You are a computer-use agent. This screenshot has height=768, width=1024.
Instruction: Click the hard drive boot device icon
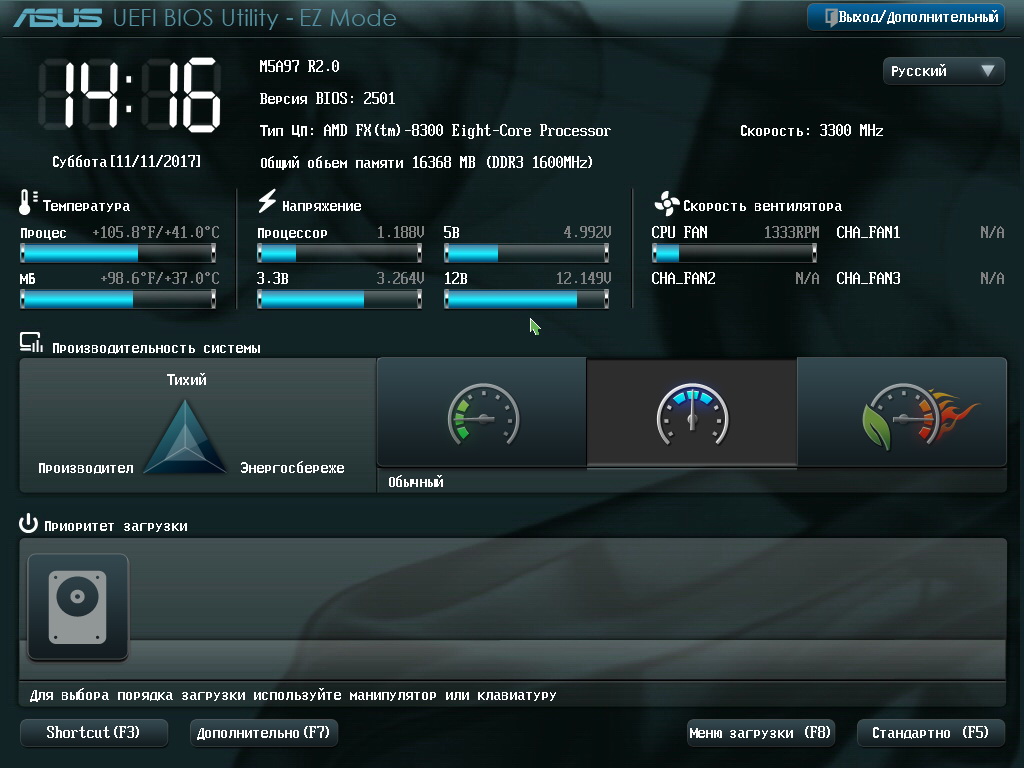(78, 607)
